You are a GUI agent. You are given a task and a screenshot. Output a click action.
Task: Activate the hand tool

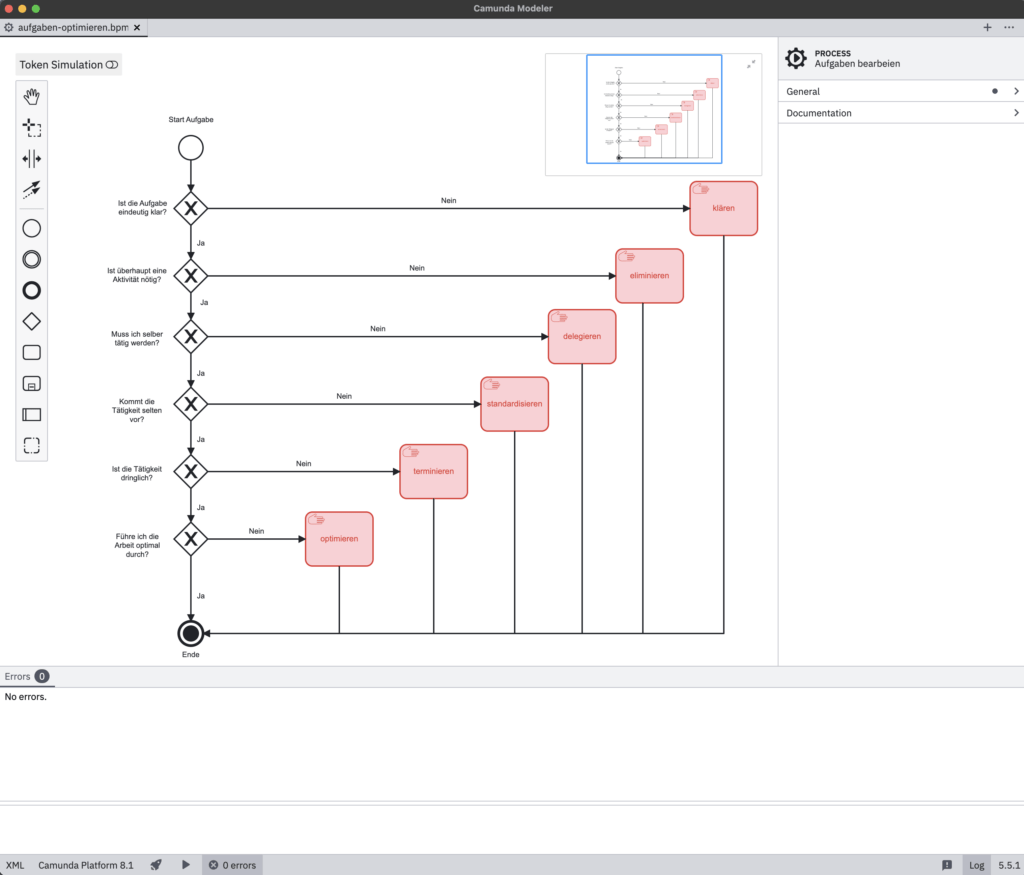tap(31, 96)
